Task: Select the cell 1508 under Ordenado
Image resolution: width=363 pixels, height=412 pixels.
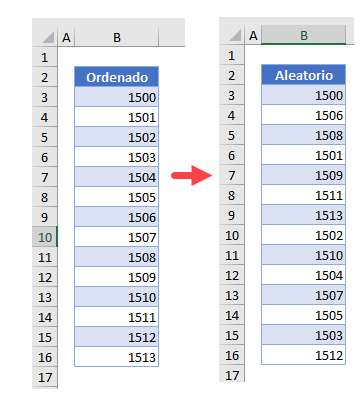Action: click(117, 257)
